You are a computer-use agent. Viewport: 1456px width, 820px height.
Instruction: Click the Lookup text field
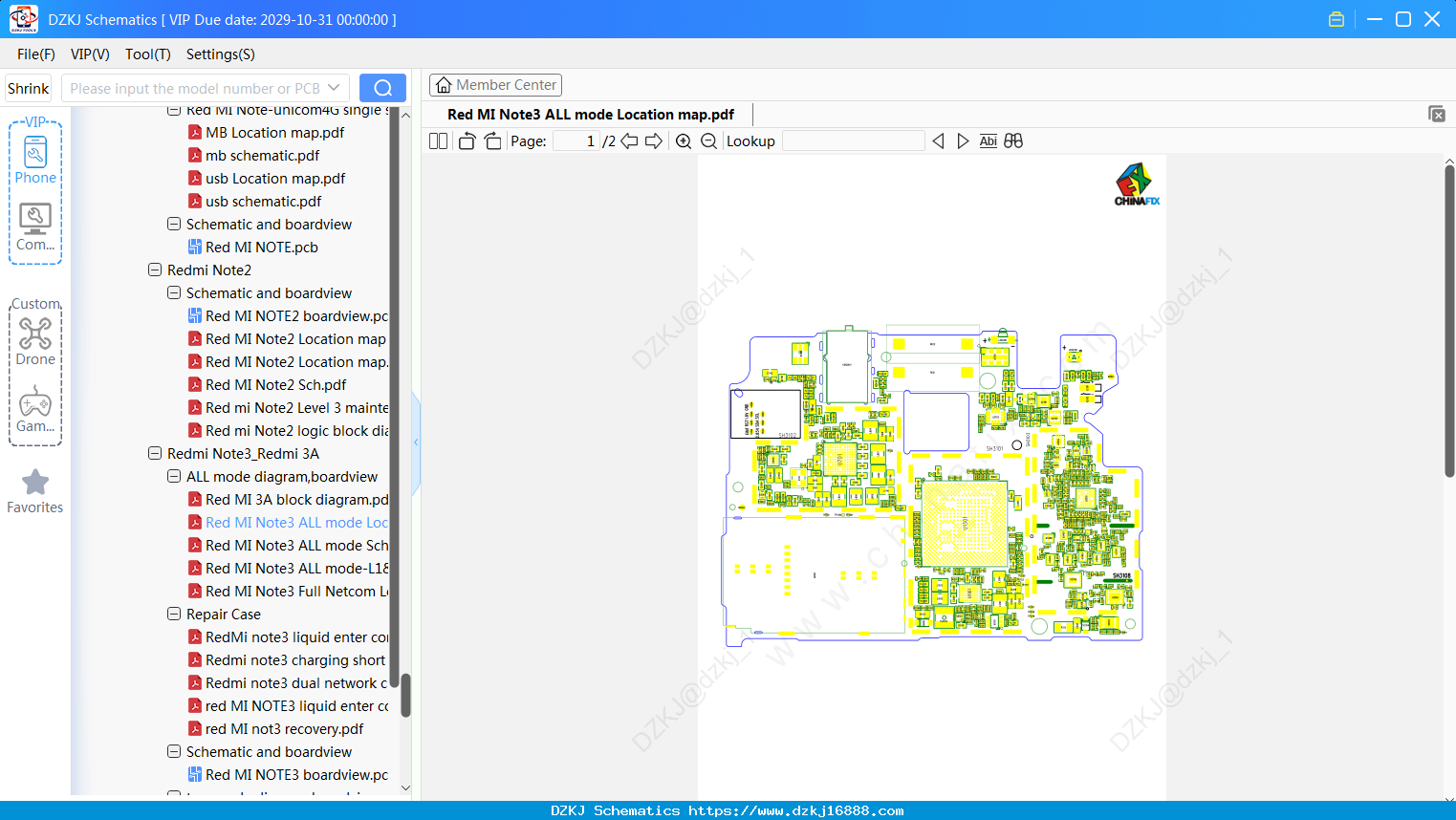click(854, 141)
